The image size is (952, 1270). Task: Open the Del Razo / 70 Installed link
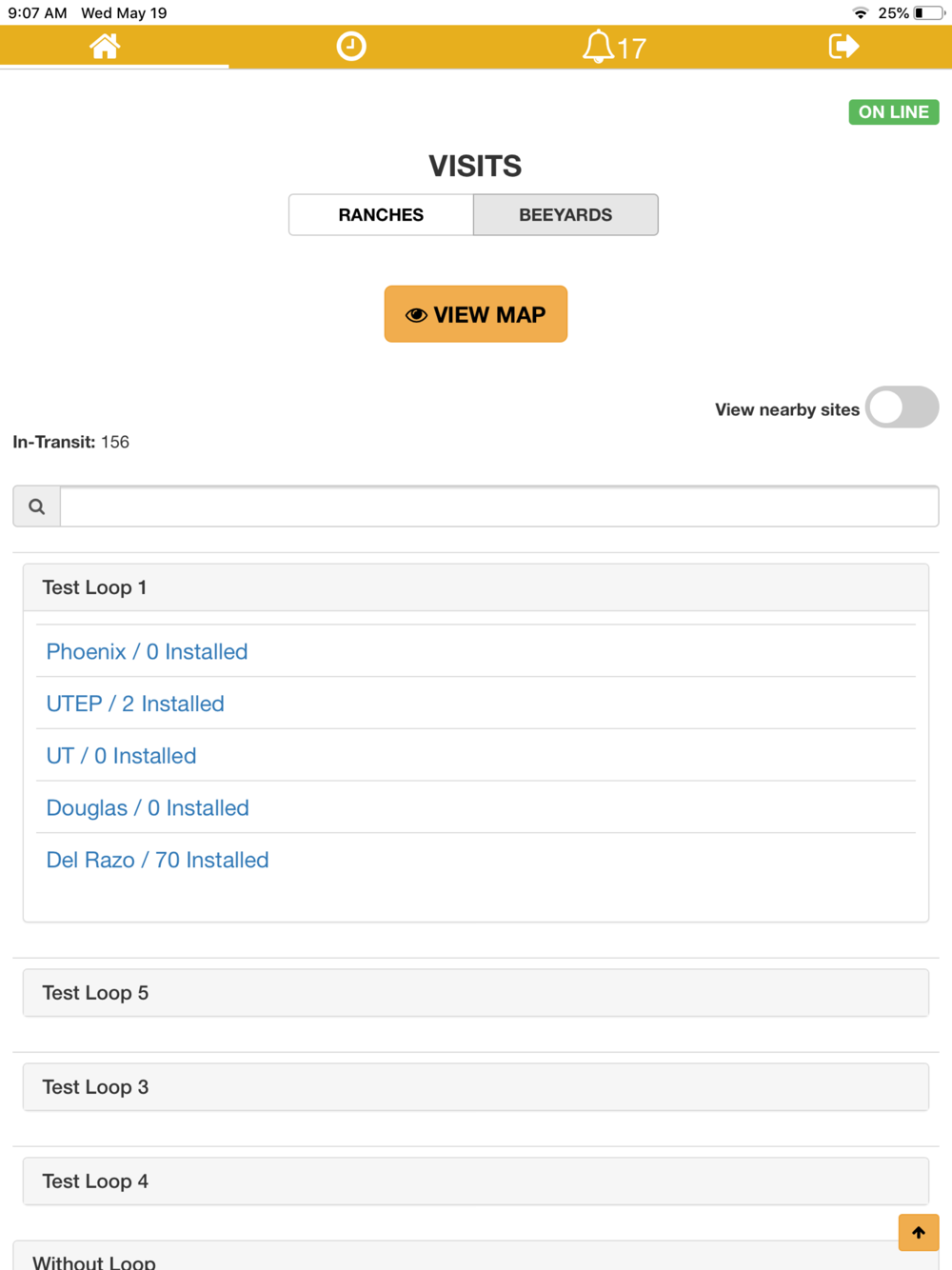(x=158, y=860)
